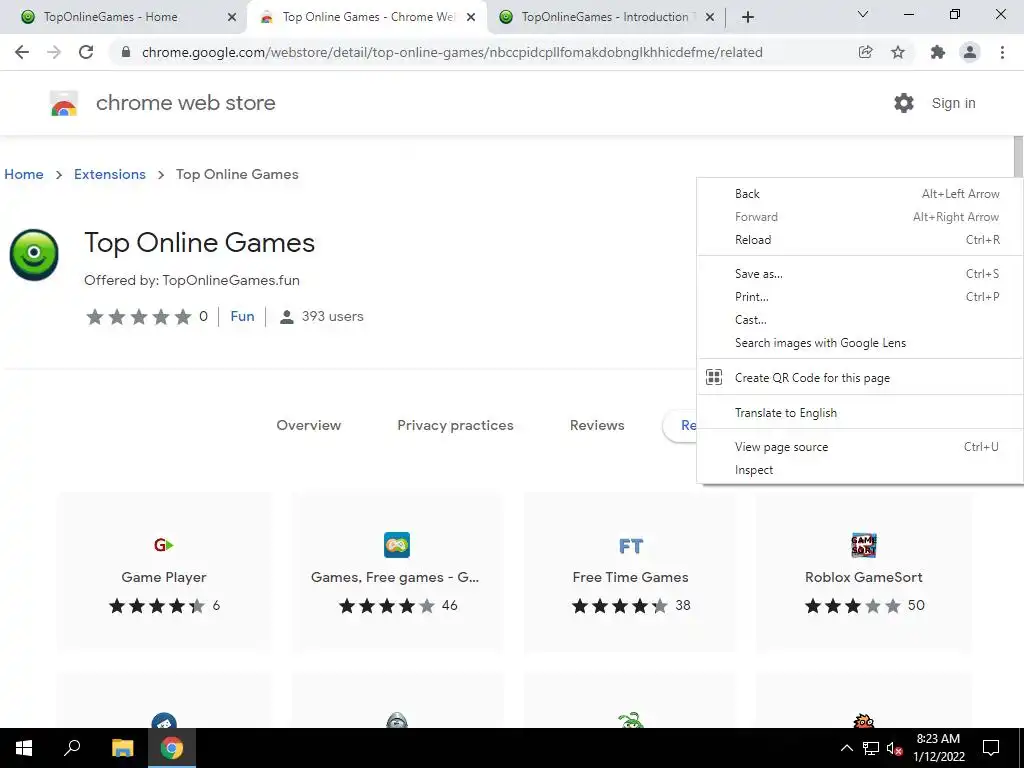
Task: Select Cast... in the context menu
Action: (x=860, y=319)
